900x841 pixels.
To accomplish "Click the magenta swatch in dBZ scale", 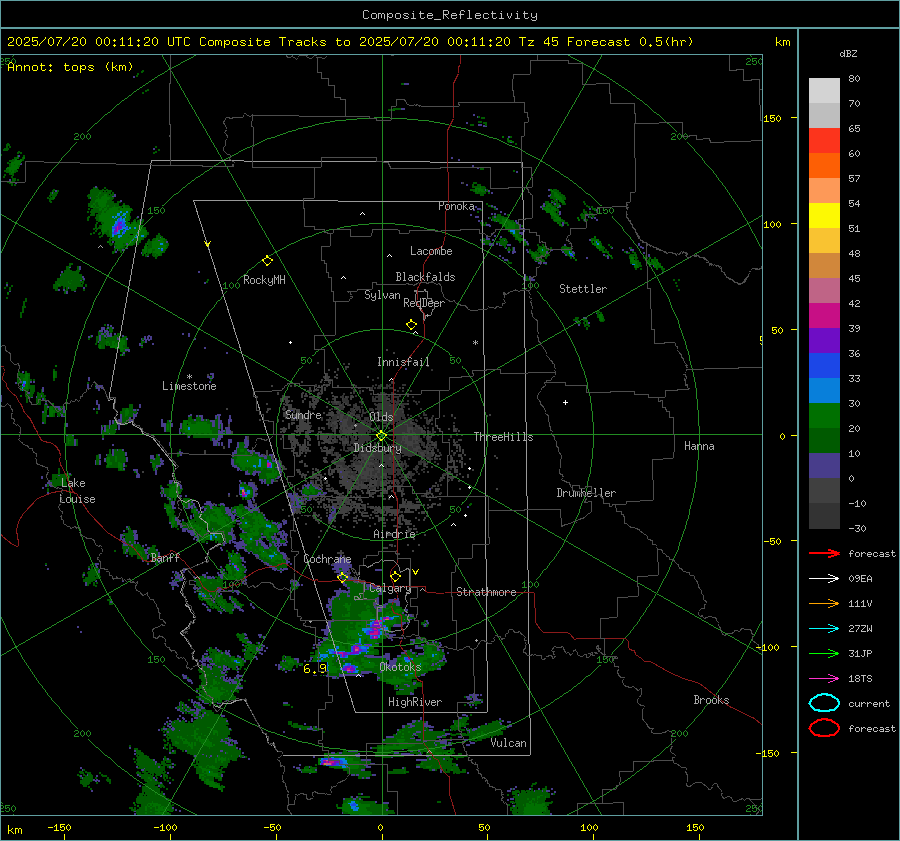I will click(x=824, y=315).
